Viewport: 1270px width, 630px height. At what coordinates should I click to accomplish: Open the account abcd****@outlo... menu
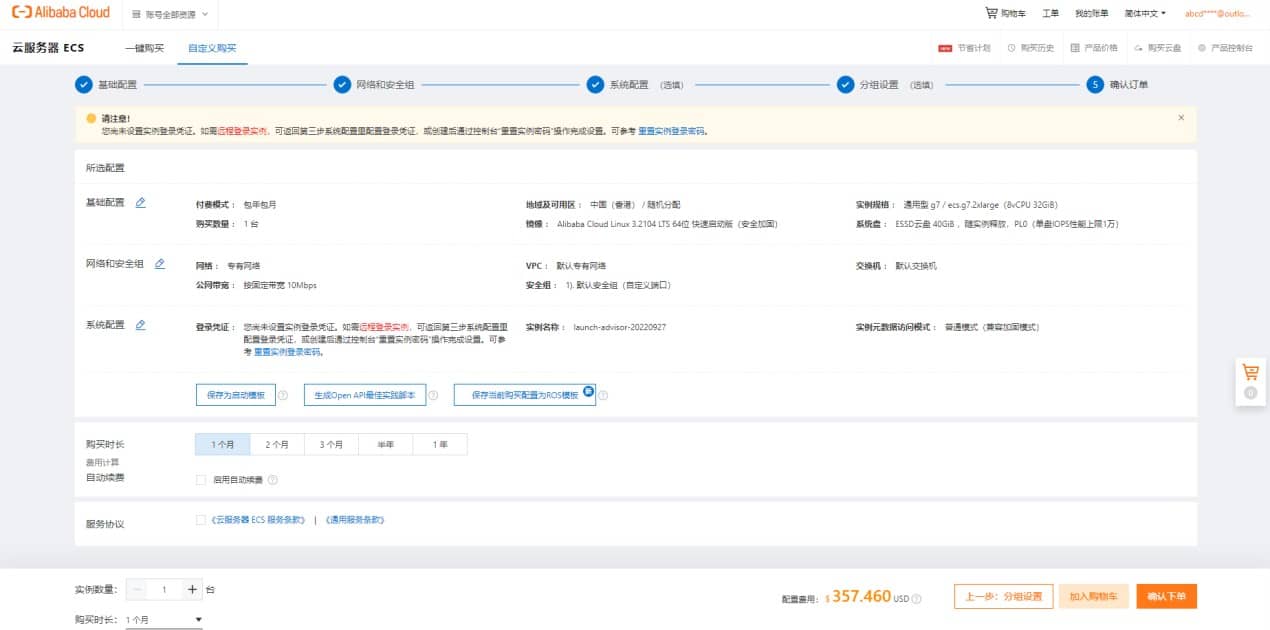coord(1217,14)
